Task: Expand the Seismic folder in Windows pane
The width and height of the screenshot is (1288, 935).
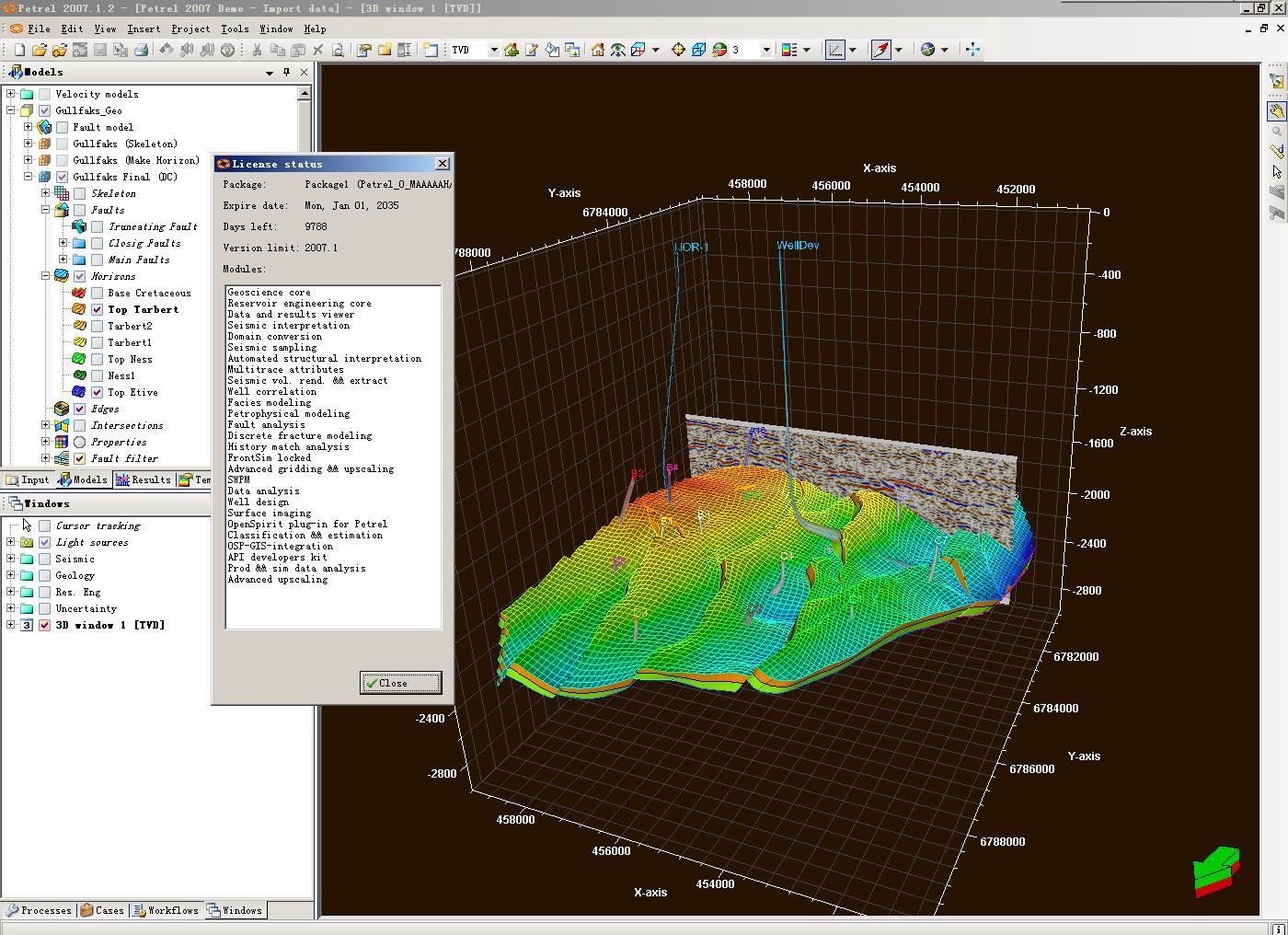Action: click(10, 559)
